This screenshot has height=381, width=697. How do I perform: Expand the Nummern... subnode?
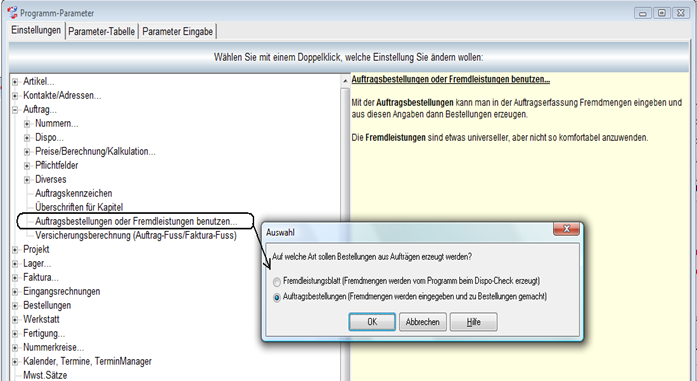point(27,124)
